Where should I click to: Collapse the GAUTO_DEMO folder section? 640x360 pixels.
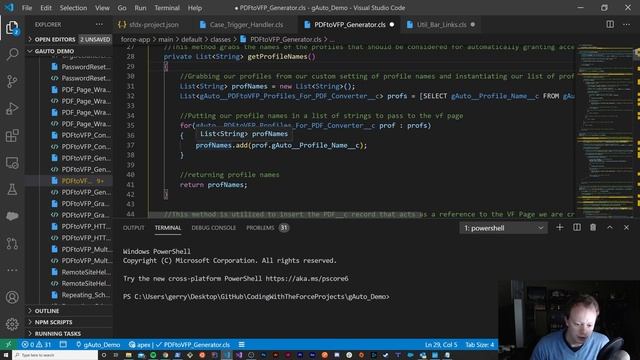[69, 51]
